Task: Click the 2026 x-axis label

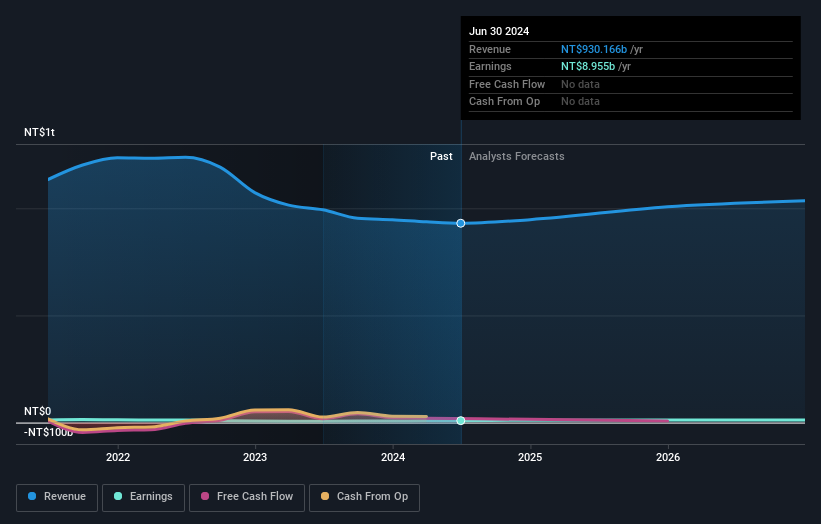Action: (668, 457)
